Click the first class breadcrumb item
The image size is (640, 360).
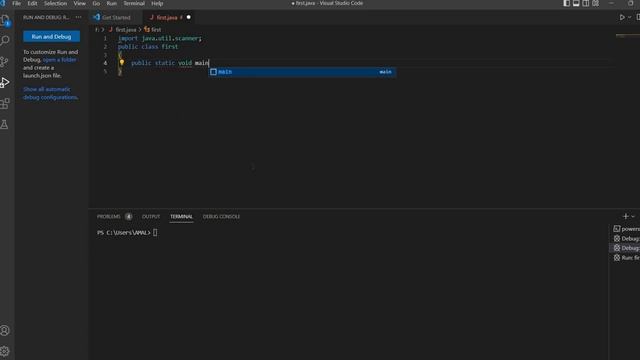click(153, 30)
